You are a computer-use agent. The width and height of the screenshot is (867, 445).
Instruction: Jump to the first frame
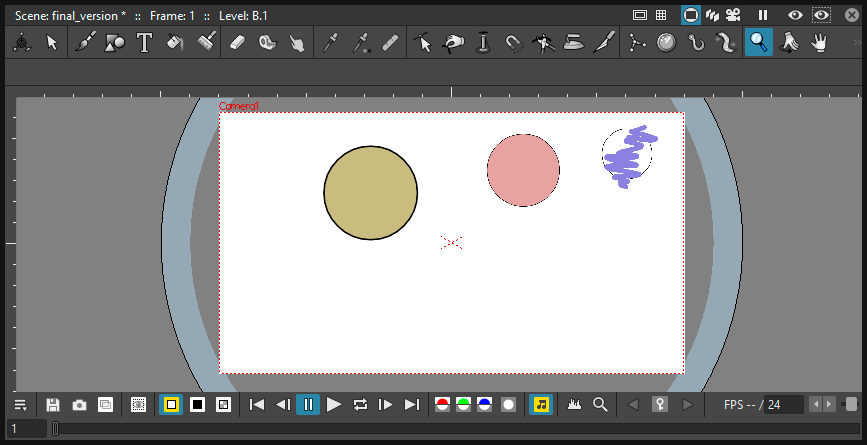pyautogui.click(x=257, y=405)
